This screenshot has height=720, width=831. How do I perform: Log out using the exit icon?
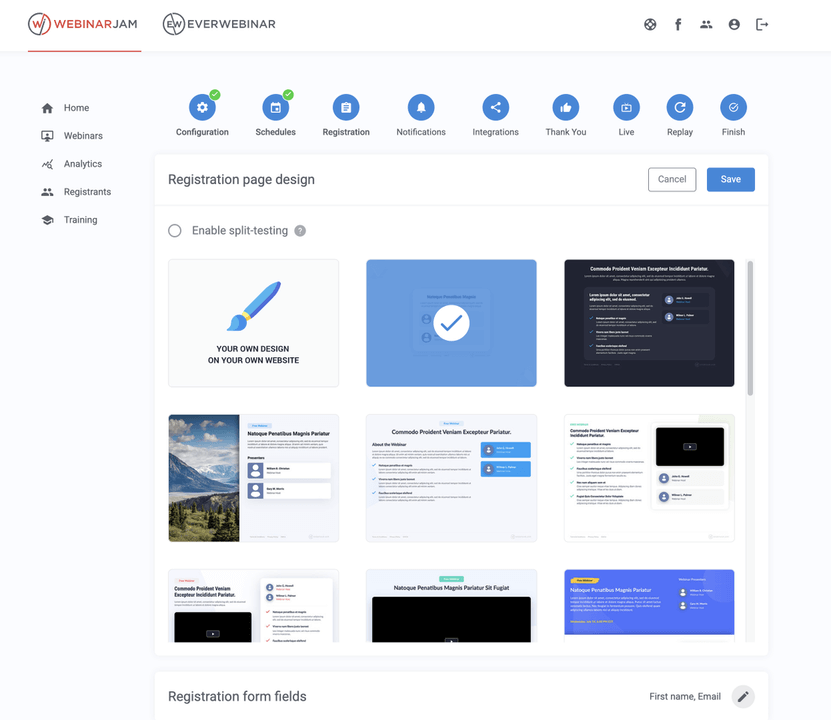(762, 24)
